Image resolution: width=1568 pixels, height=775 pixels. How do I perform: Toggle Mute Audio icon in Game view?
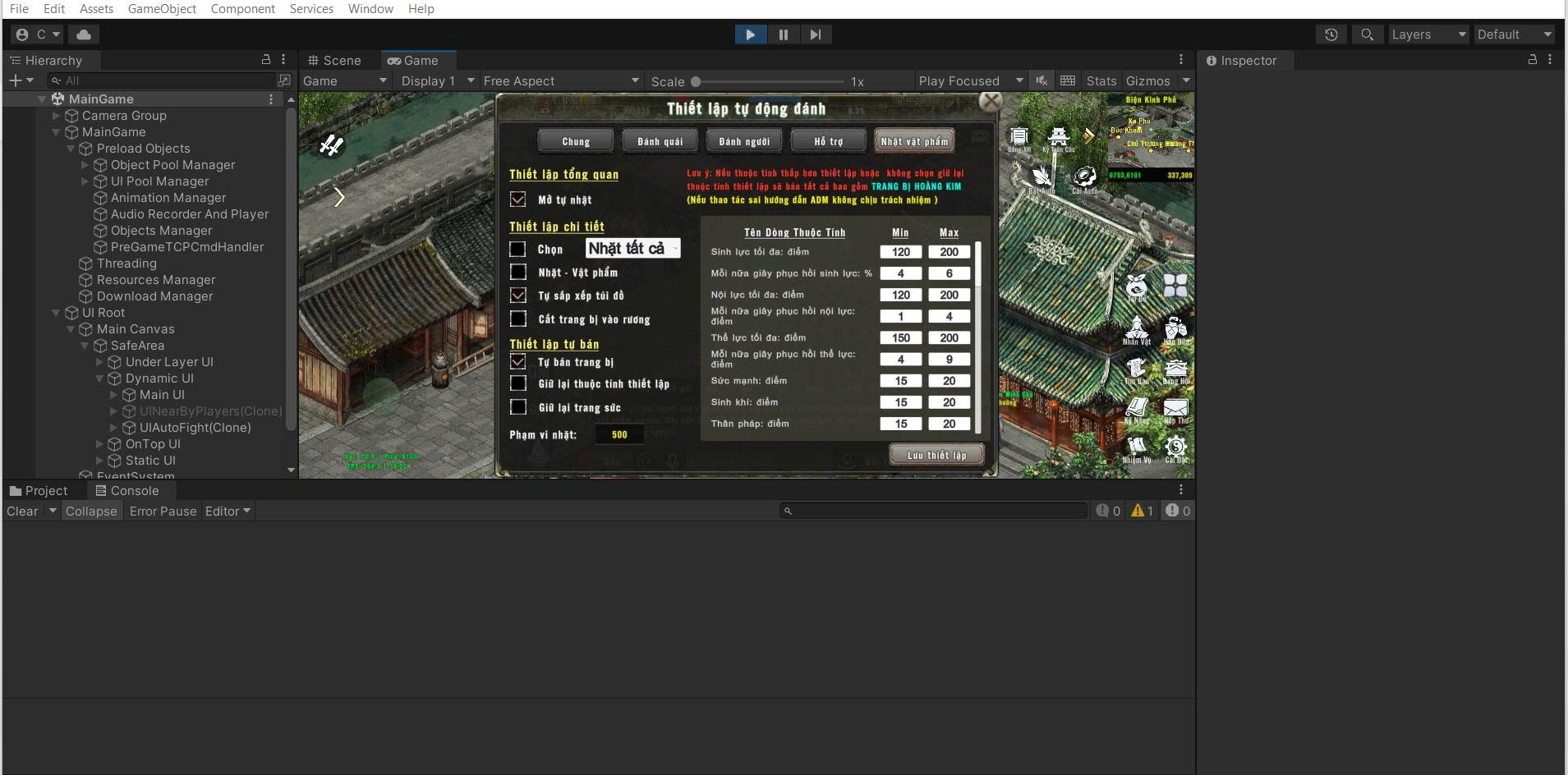[1042, 80]
